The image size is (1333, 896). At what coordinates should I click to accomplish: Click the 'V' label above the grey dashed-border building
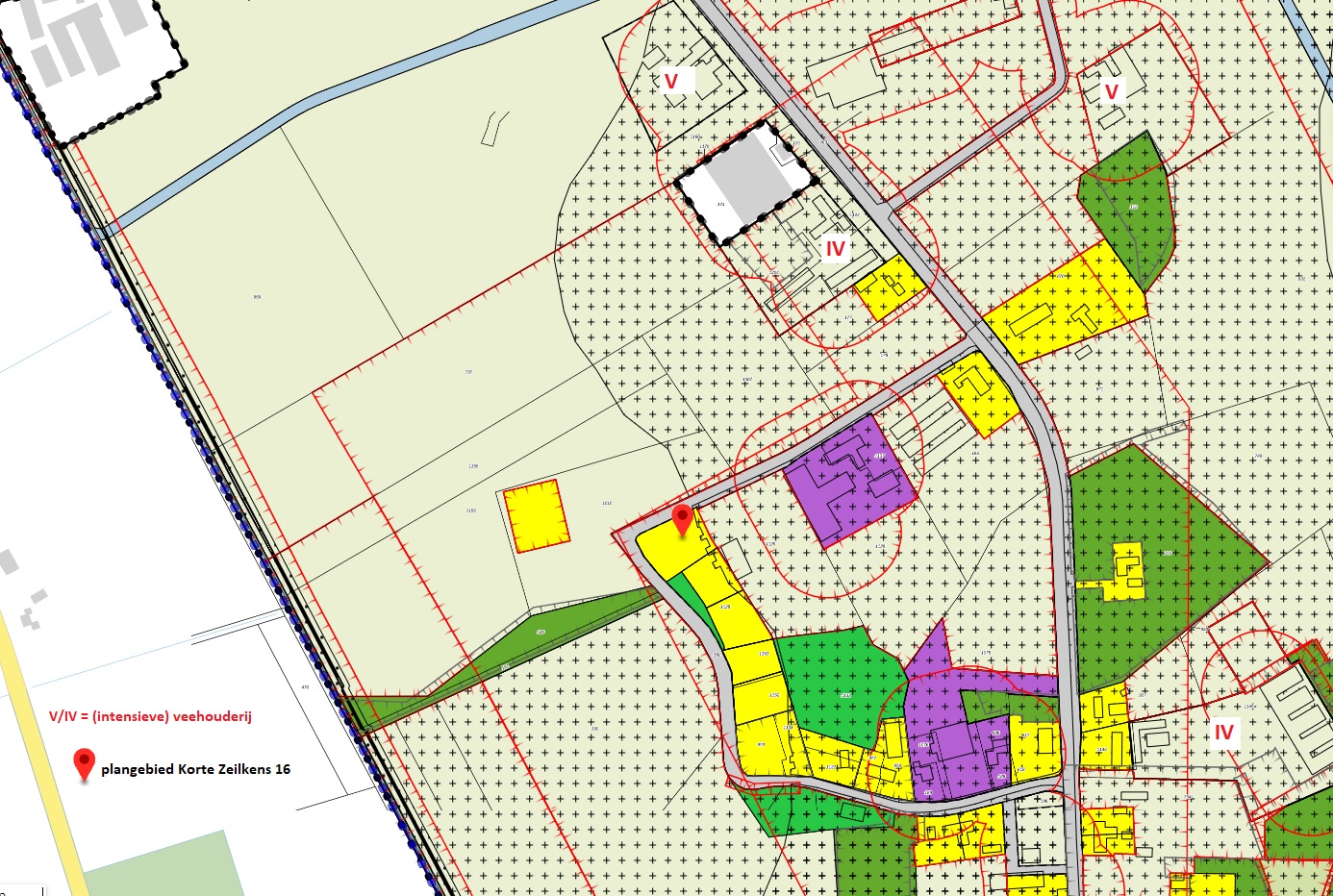point(671,81)
